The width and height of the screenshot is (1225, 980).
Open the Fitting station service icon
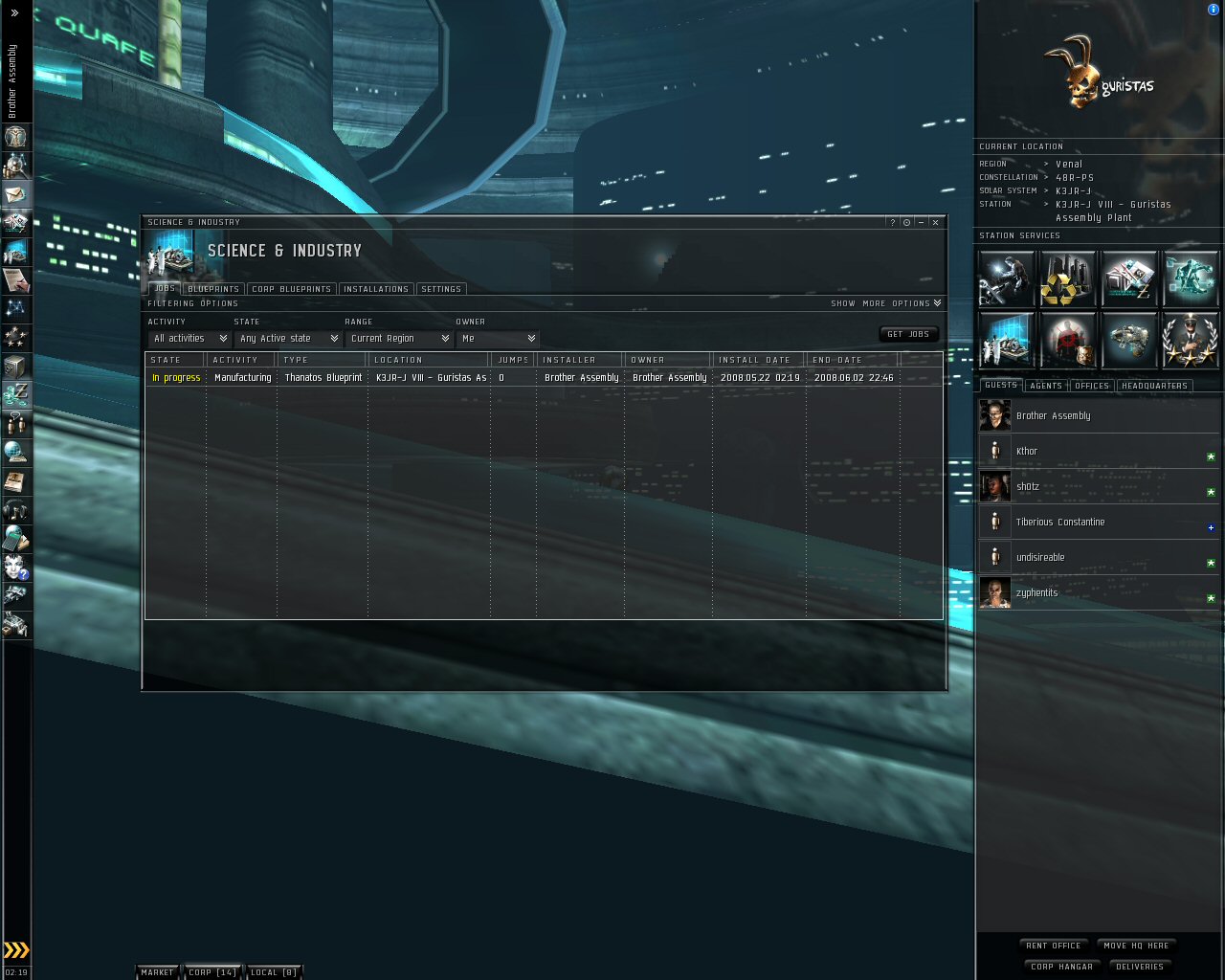pyautogui.click(x=1191, y=278)
